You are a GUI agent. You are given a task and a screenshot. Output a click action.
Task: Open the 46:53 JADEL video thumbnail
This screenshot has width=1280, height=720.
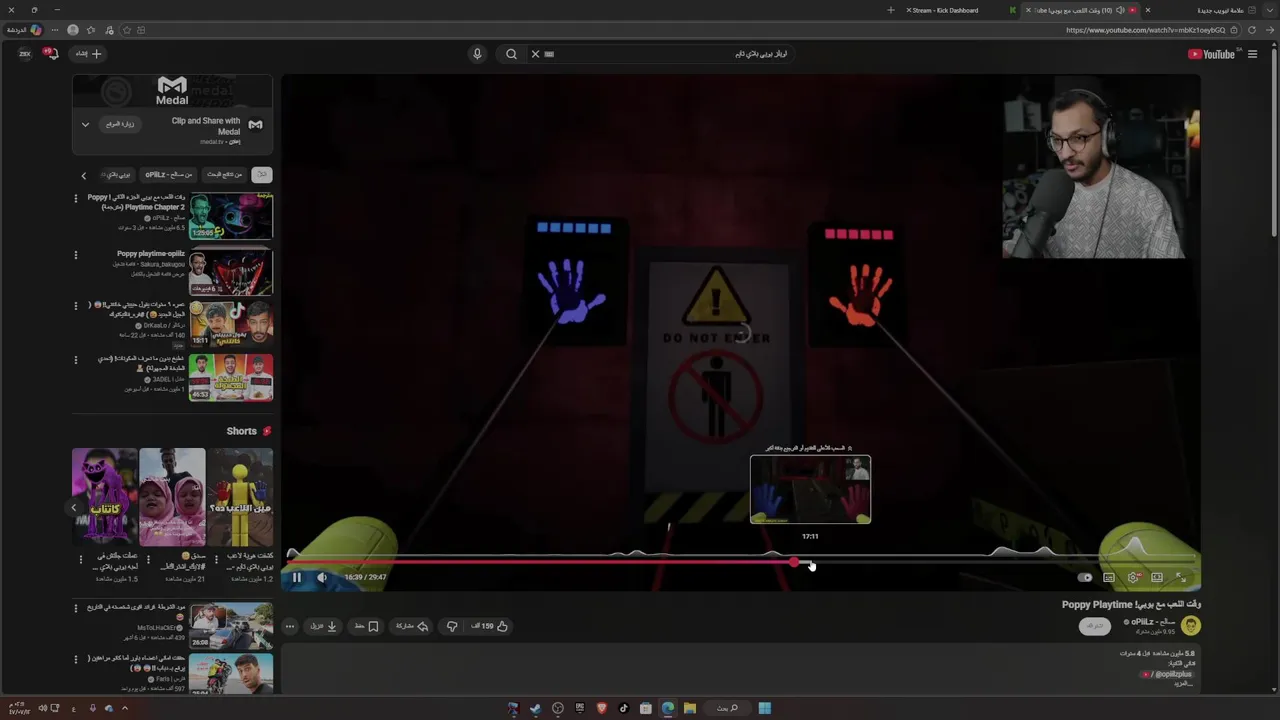231,377
